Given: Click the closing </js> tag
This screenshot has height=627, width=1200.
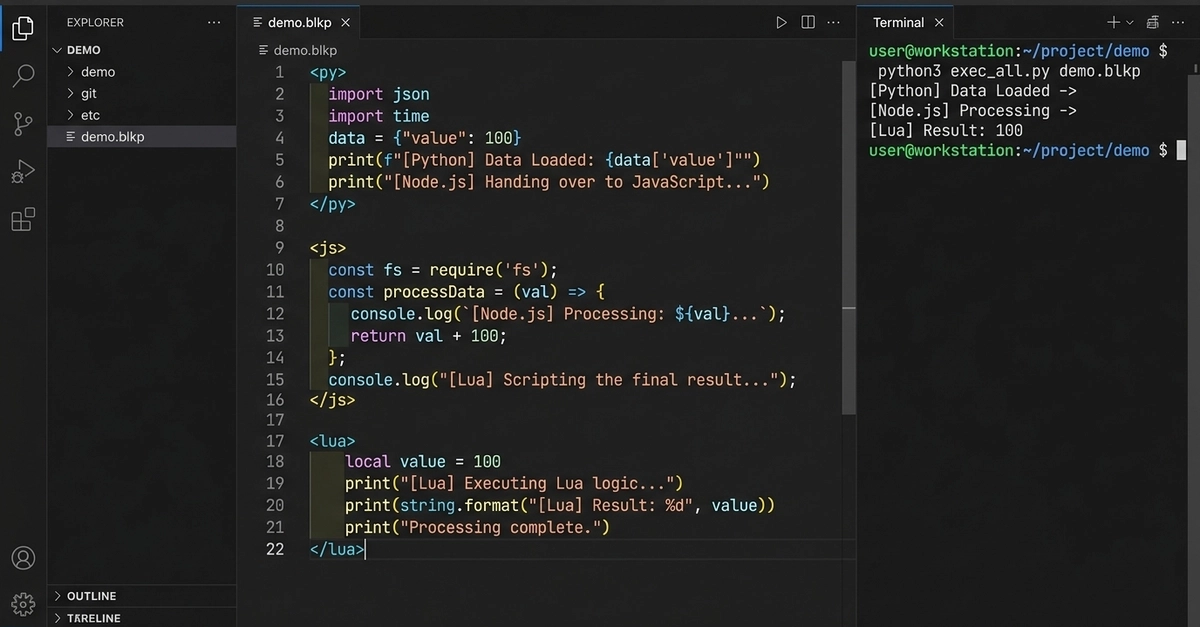Looking at the screenshot, I should pyautogui.click(x=333, y=400).
